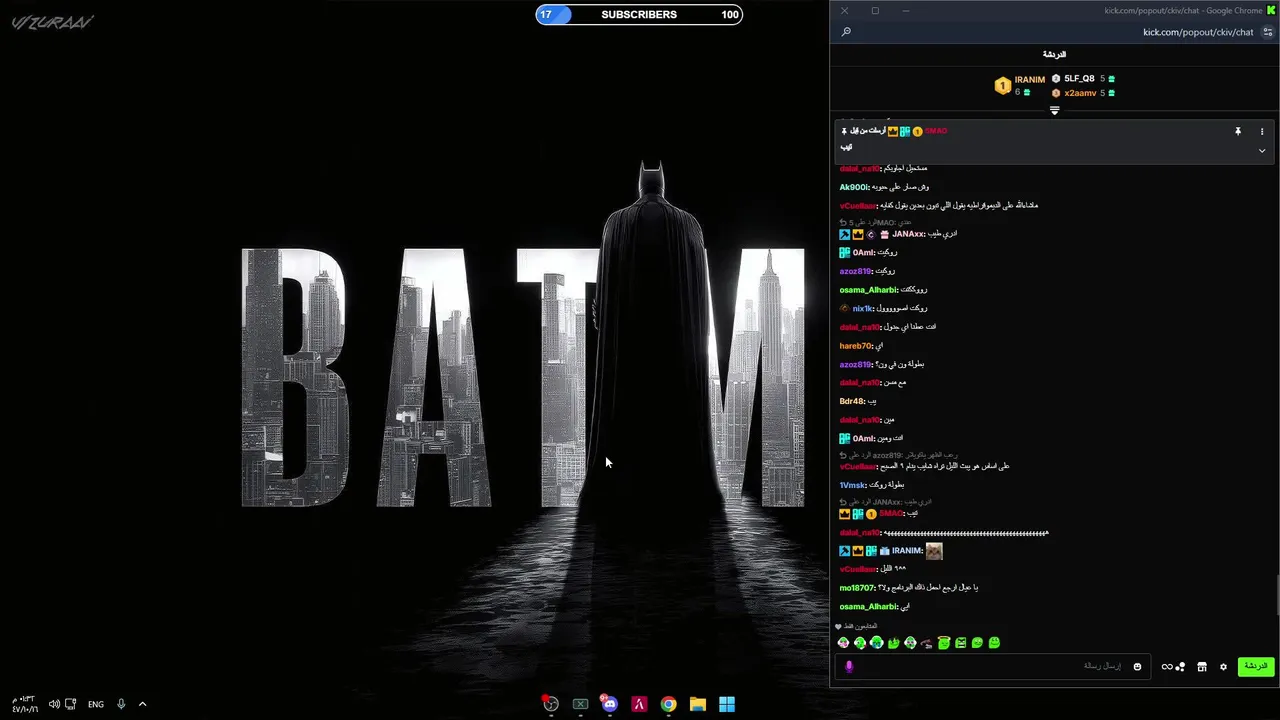Click the first emote in quick emote row
The height and width of the screenshot is (720, 1280).
[843, 643]
